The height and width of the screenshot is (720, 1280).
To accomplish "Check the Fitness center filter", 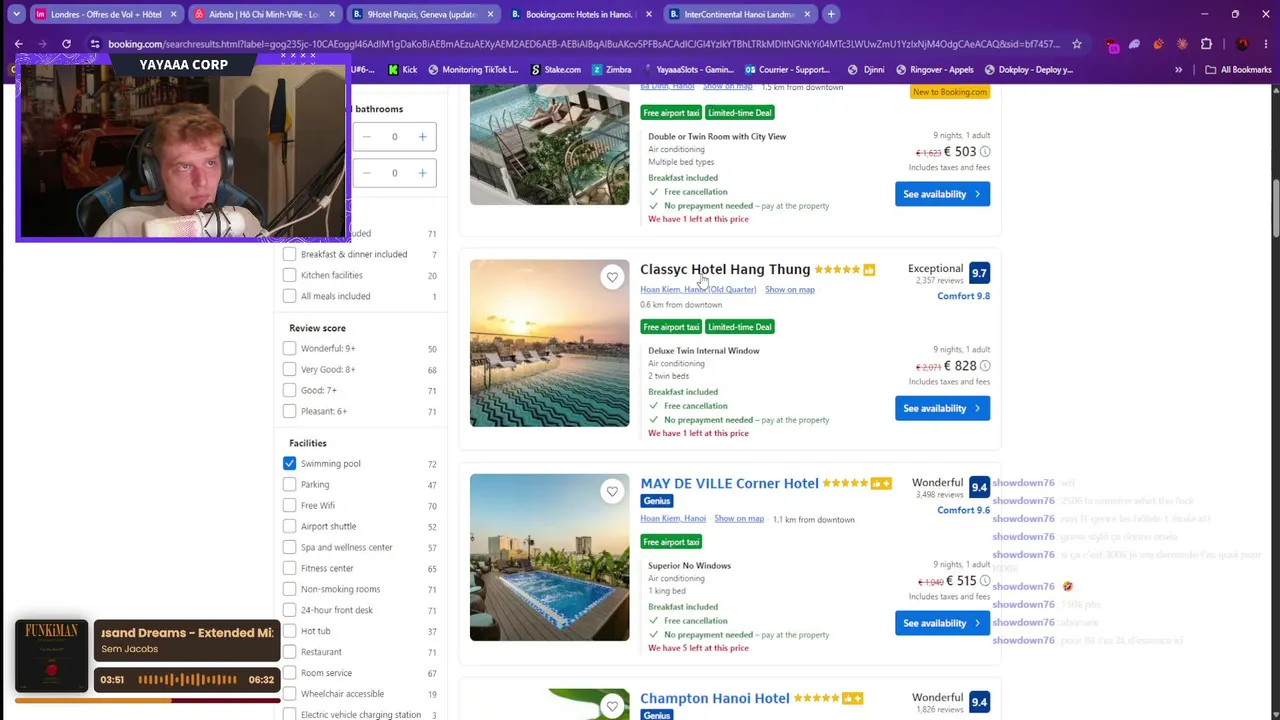I will pos(289,568).
